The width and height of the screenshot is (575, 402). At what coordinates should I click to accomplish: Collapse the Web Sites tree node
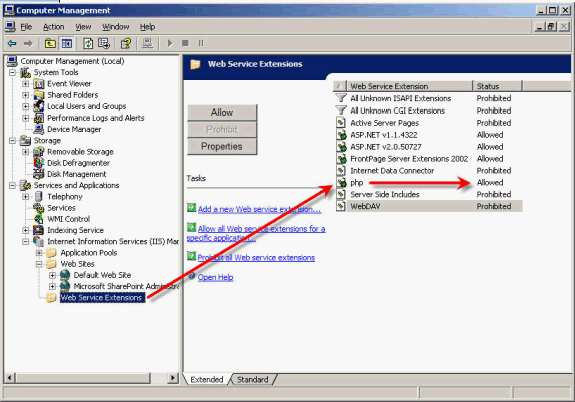(39, 264)
